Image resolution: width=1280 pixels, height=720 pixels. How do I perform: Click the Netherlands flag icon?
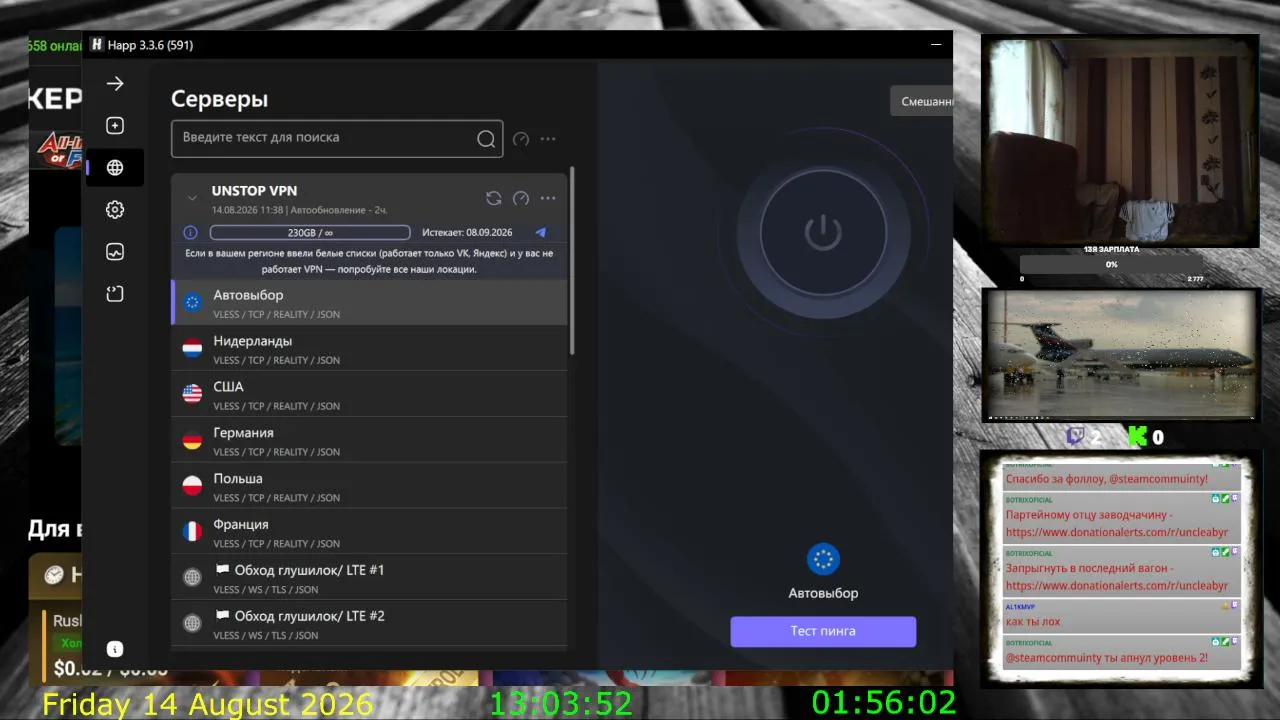click(x=192, y=348)
